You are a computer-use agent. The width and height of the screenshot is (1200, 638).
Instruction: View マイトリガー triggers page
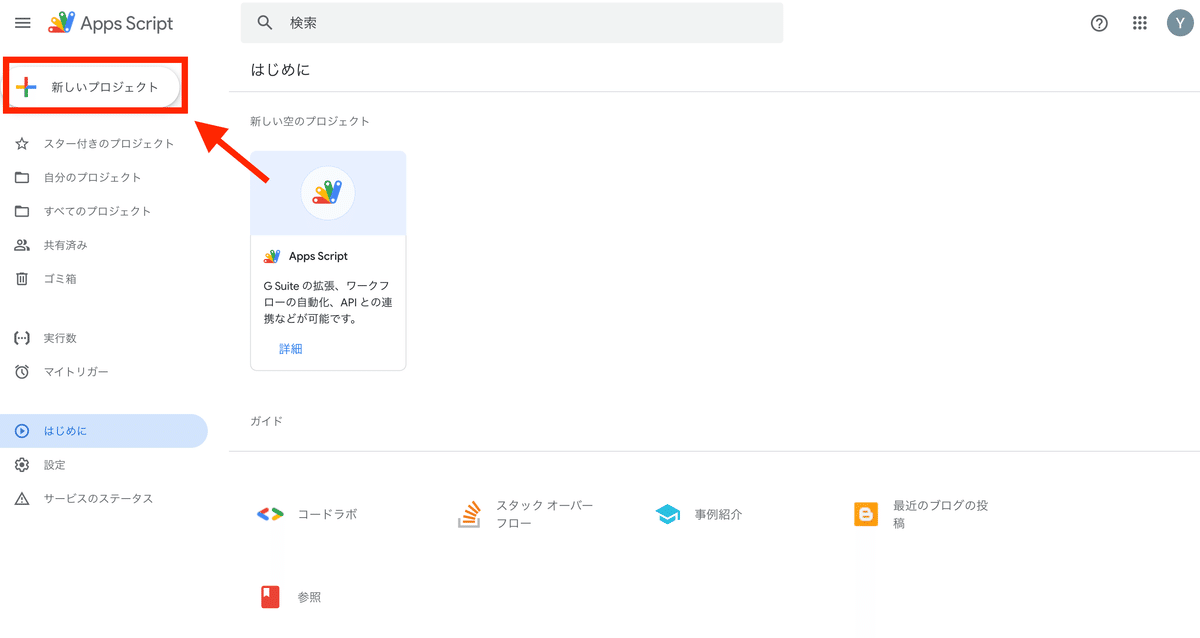tap(75, 372)
